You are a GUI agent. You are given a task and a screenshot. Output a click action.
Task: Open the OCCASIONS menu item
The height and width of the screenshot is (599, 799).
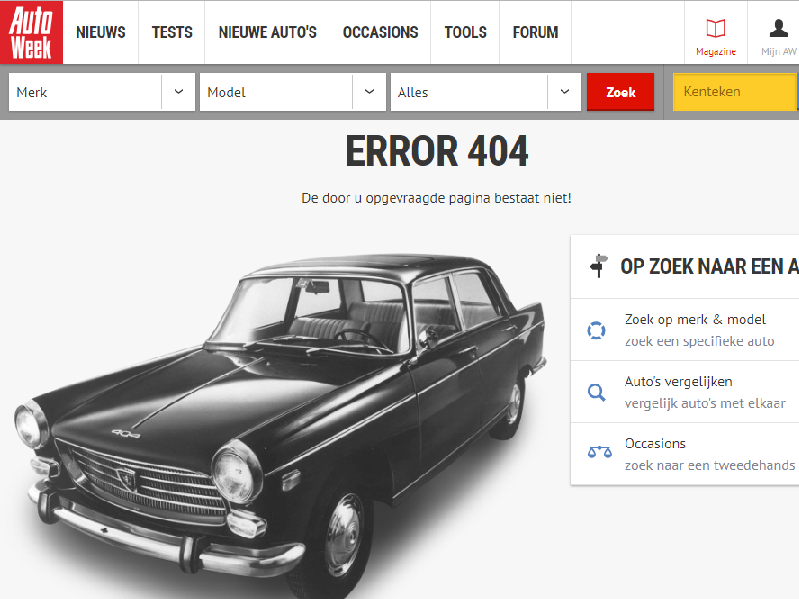pyautogui.click(x=380, y=33)
